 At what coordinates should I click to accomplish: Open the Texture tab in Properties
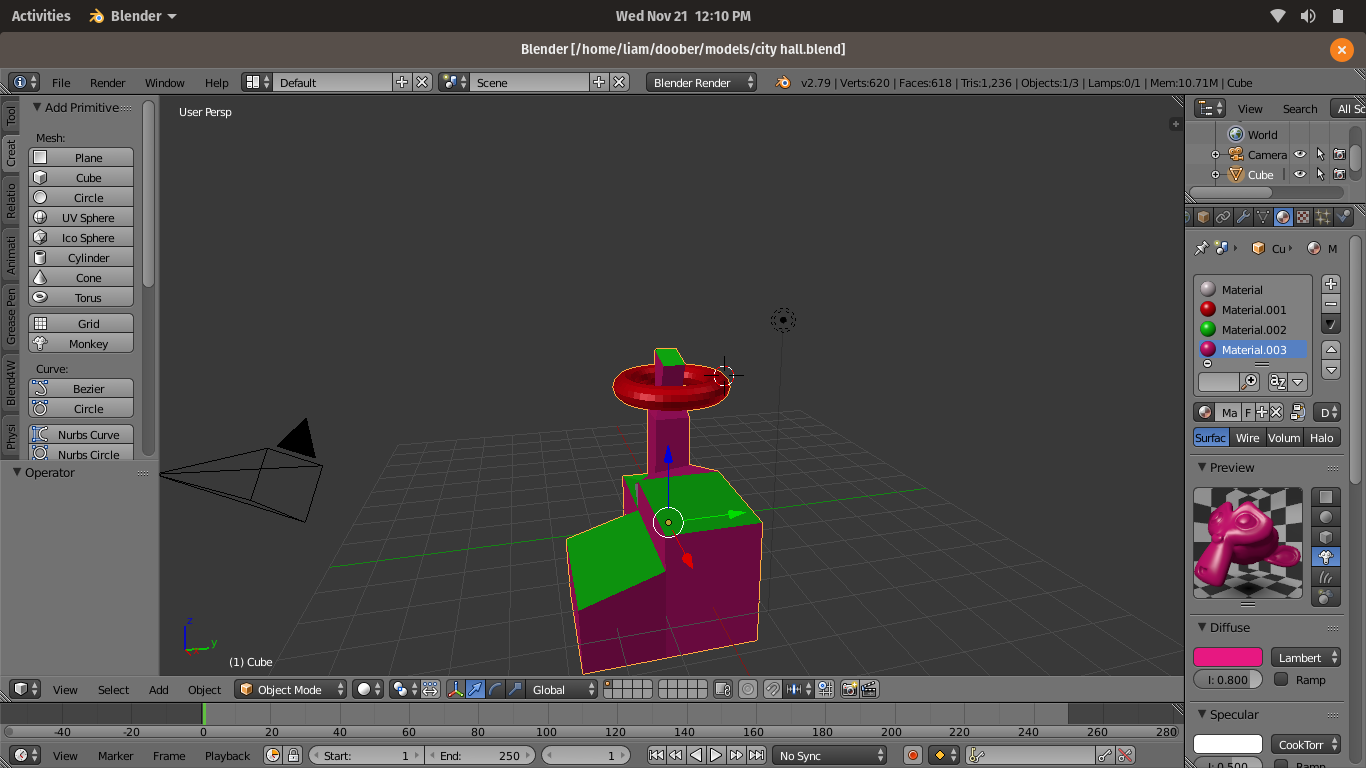[1303, 217]
